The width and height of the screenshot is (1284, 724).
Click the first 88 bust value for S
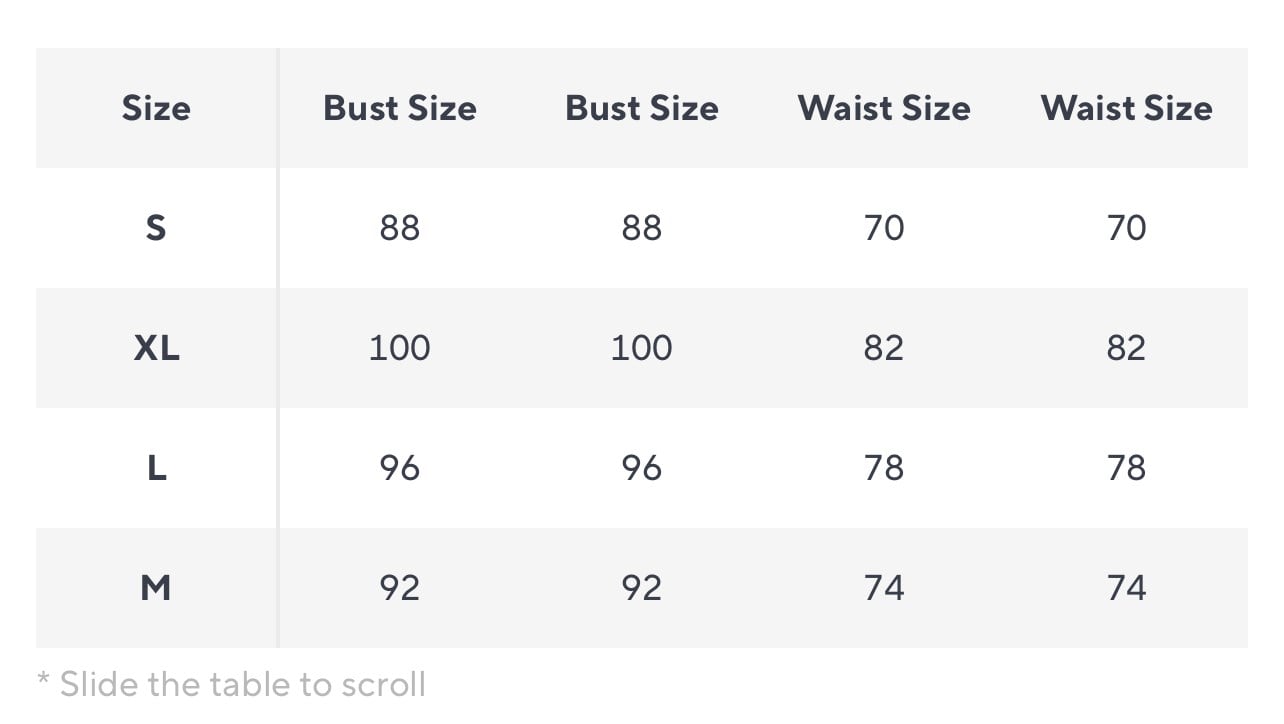pyautogui.click(x=399, y=228)
